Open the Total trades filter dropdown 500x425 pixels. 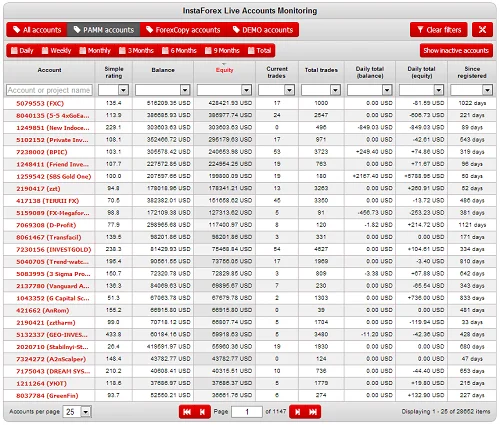(335, 90)
